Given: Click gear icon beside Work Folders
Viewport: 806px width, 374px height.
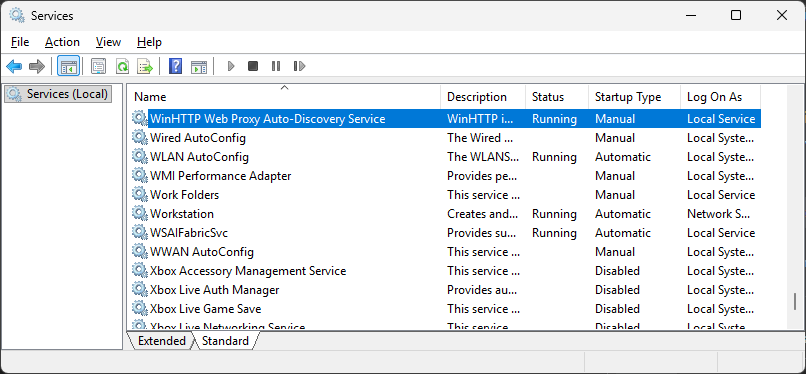Looking at the screenshot, I should point(139,194).
